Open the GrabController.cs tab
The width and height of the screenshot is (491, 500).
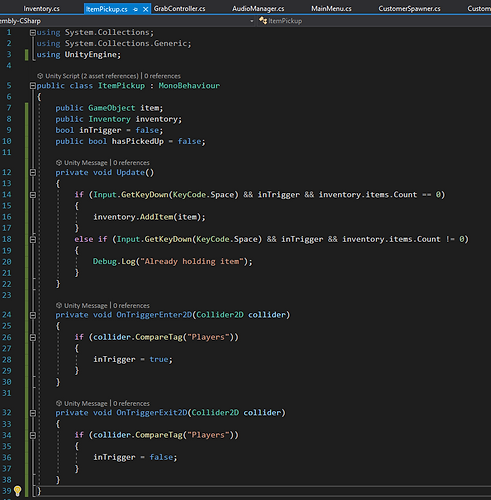(x=179, y=9)
